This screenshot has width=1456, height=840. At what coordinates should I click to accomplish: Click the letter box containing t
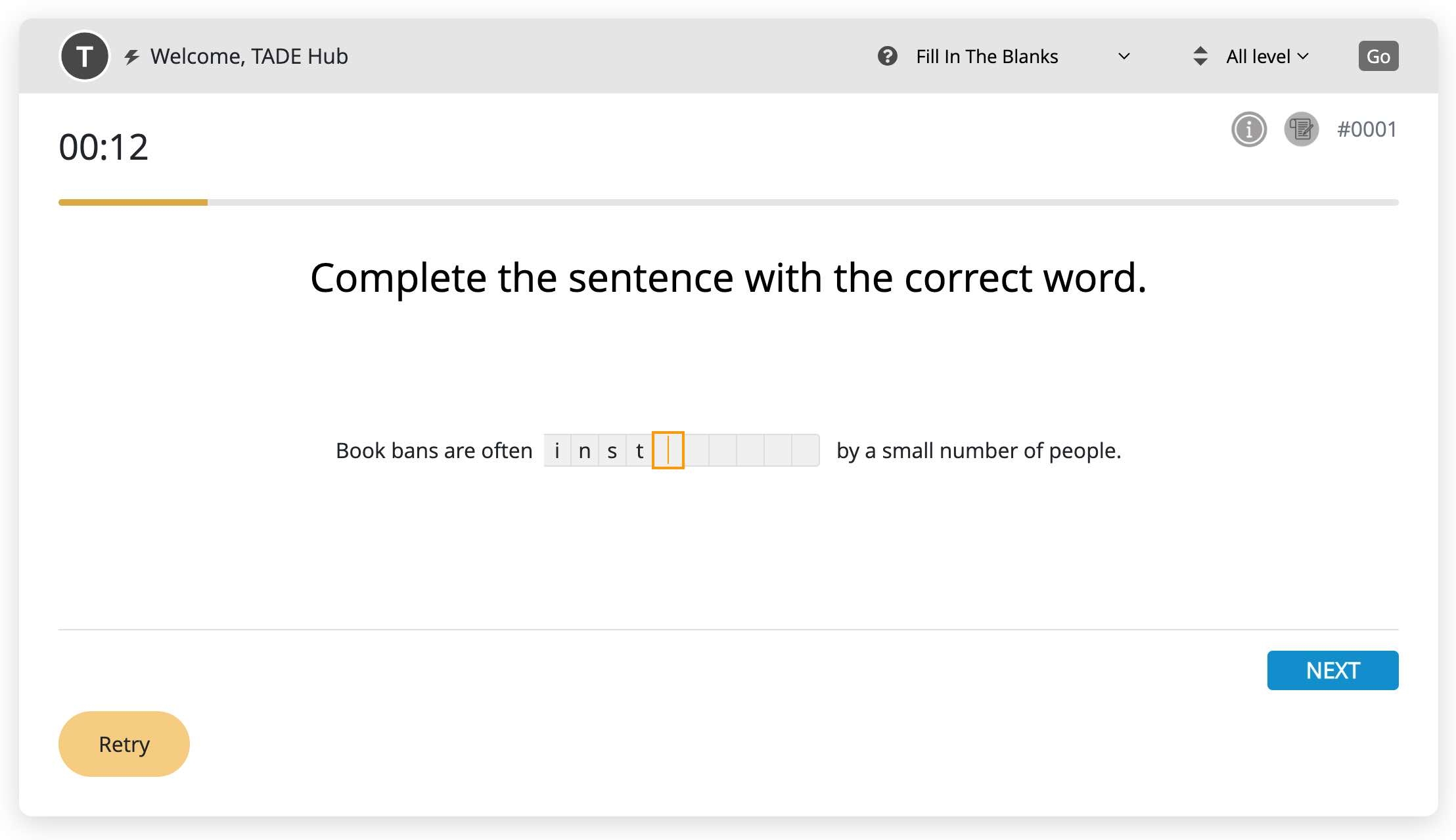coord(639,451)
